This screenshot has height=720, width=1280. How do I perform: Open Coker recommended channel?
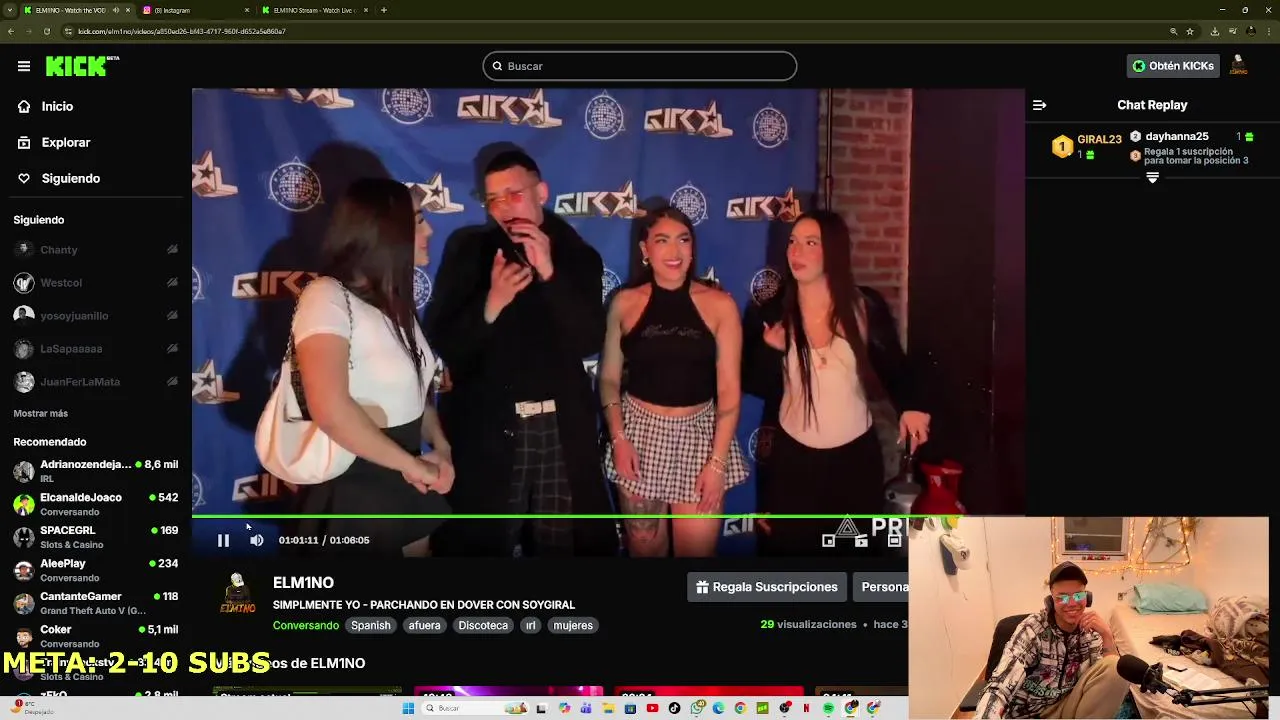pos(96,636)
